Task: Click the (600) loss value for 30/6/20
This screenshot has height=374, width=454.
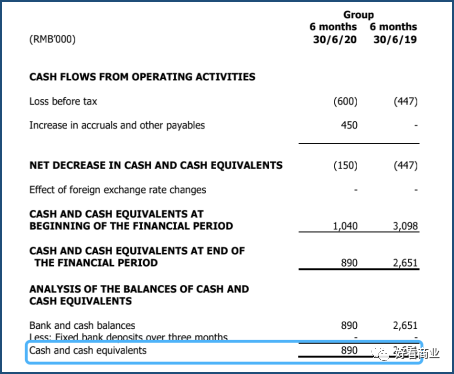Action: (x=345, y=101)
